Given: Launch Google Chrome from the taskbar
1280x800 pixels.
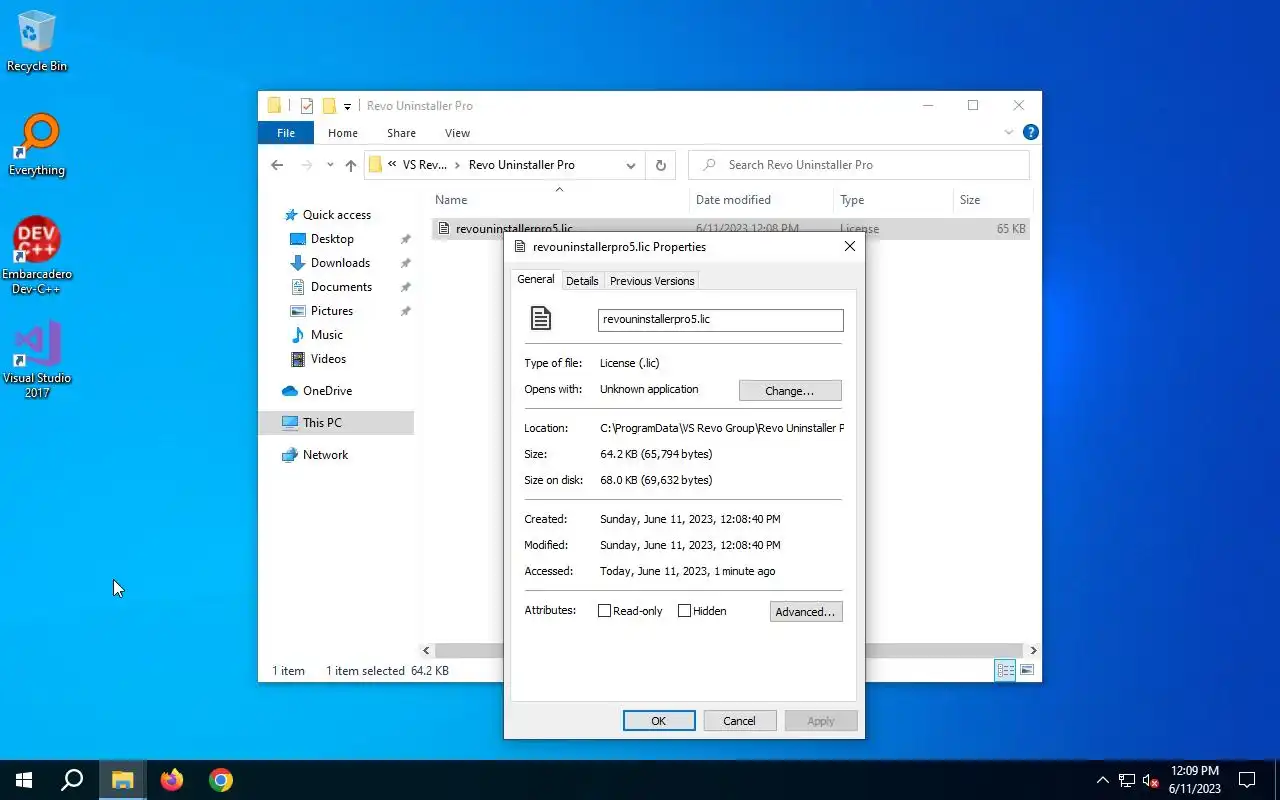Looking at the screenshot, I should coord(221,780).
